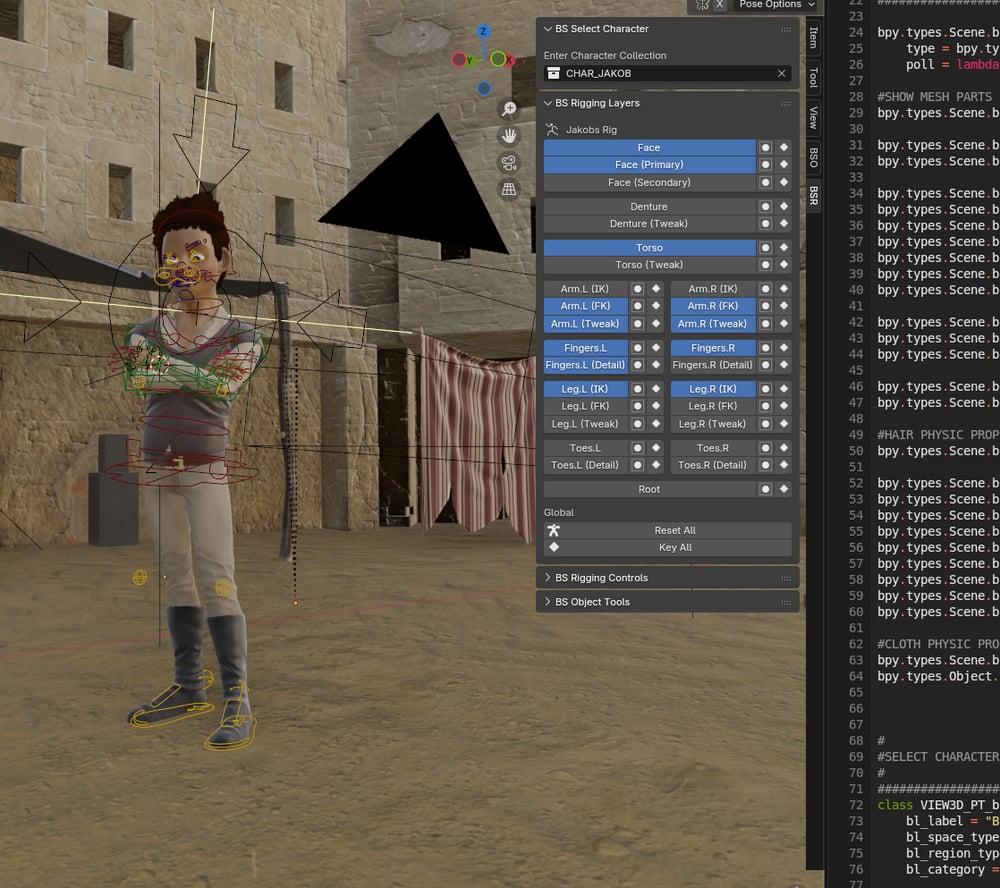The image size is (1000, 888).
Task: Enable the Toes.R rig layer
Action: click(x=713, y=448)
